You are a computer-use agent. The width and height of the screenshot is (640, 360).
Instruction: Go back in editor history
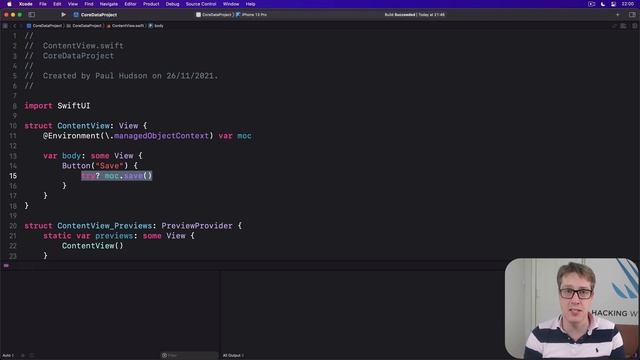(x=14, y=26)
